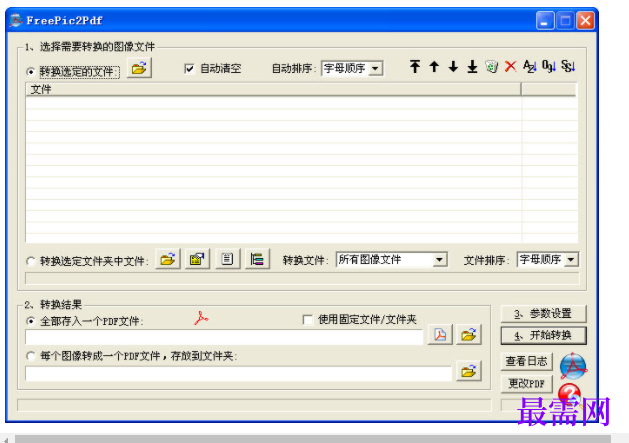Browse for folder to convert
Screen dimensions: 629x443
[168, 259]
